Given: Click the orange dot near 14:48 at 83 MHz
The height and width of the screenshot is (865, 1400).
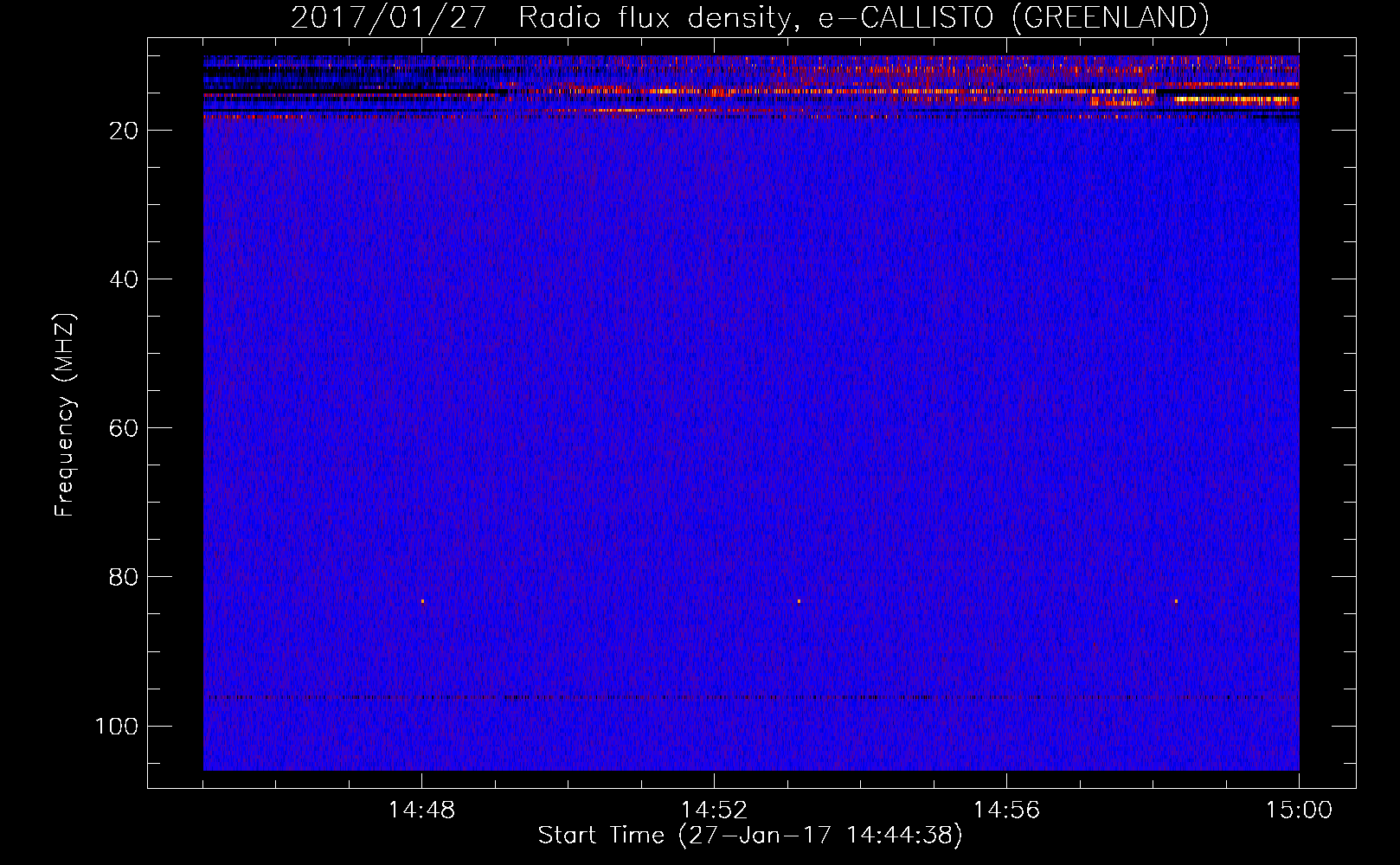Looking at the screenshot, I should pyautogui.click(x=422, y=600).
